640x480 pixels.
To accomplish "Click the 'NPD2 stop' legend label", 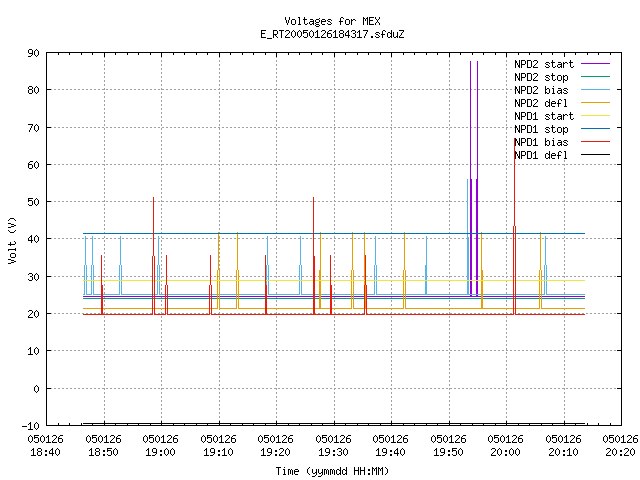I will (541, 77).
